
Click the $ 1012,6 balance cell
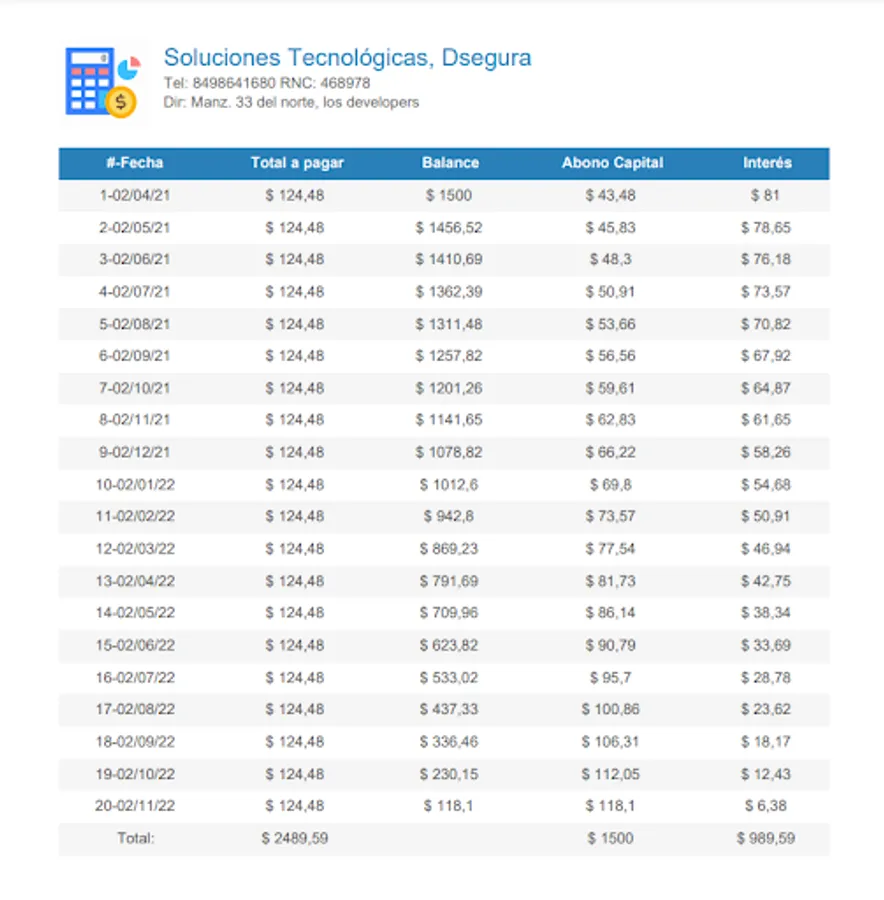(449, 485)
